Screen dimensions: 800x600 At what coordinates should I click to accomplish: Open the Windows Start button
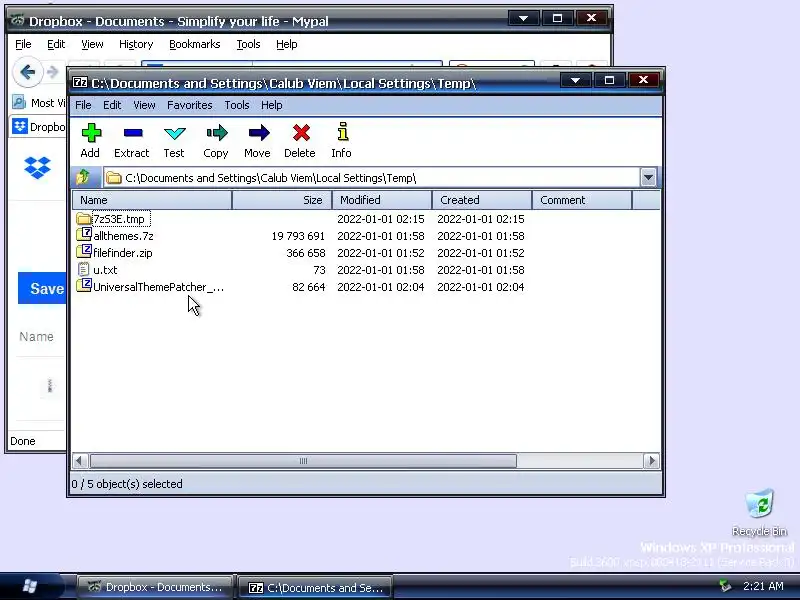pyautogui.click(x=29, y=586)
